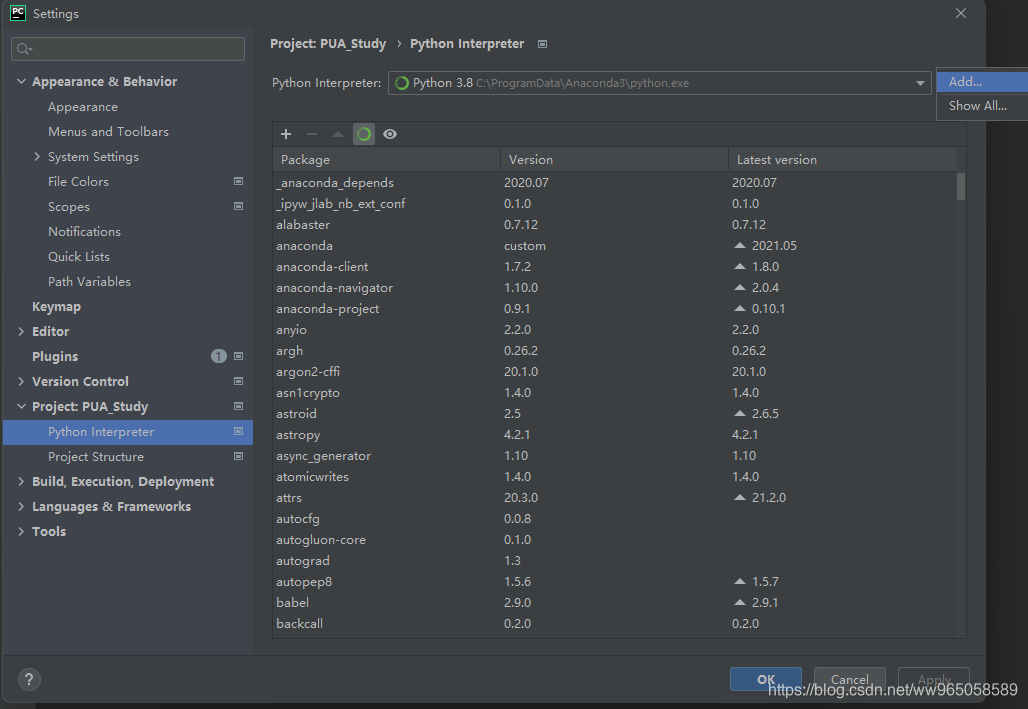Click the project-level icon beside Scopes
The width and height of the screenshot is (1028, 709).
239,206
